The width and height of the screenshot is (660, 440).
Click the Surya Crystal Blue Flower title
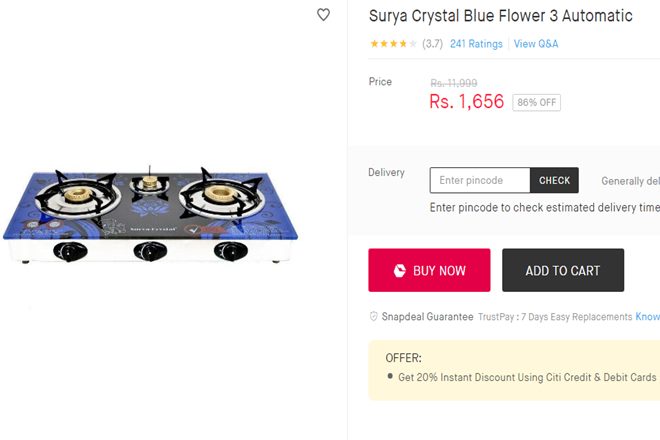click(500, 16)
